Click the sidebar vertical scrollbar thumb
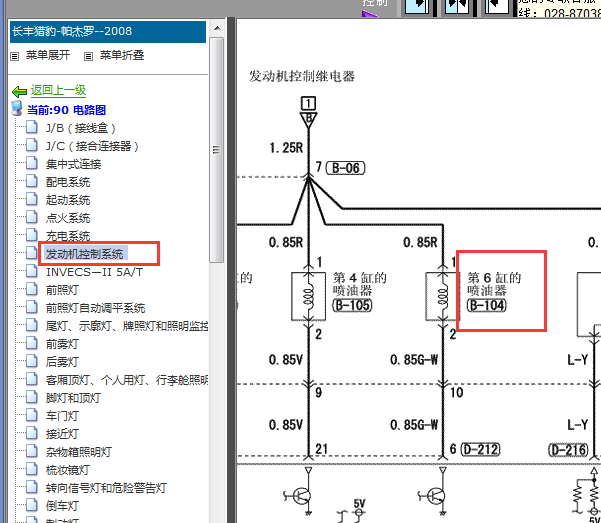Screen dimensions: 601x523 (x=217, y=150)
